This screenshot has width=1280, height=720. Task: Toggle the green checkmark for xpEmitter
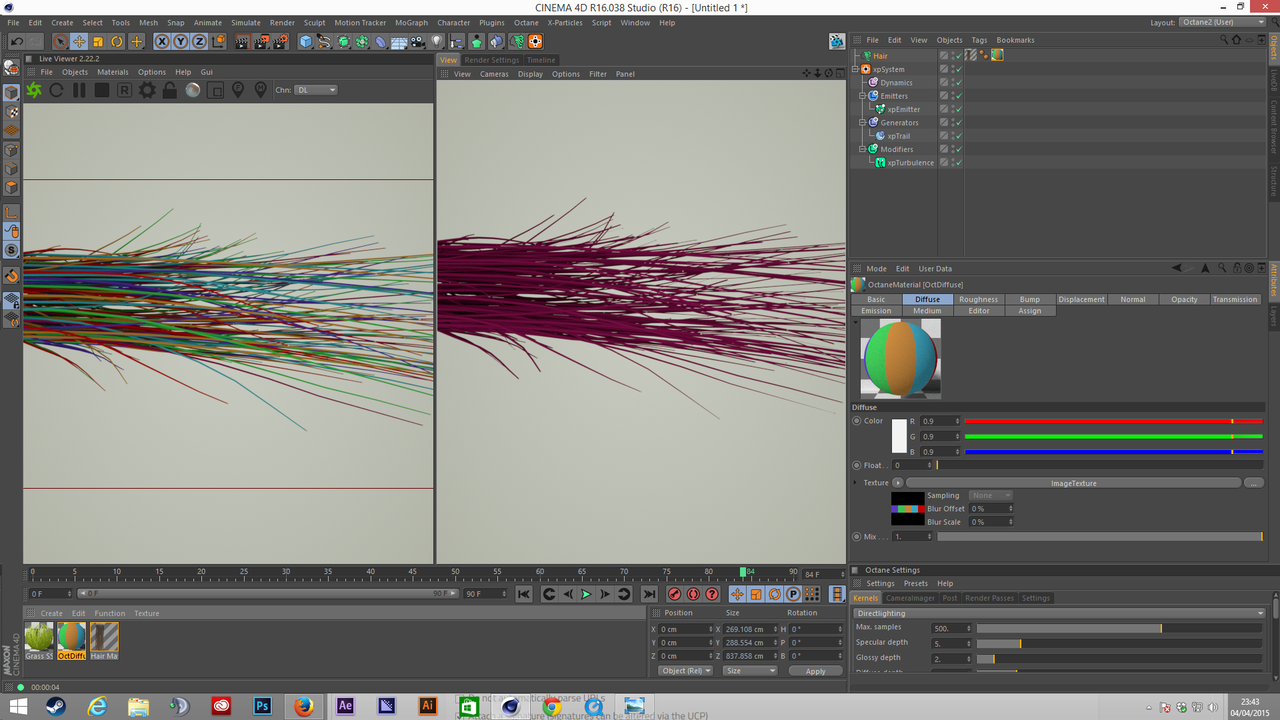coord(957,109)
